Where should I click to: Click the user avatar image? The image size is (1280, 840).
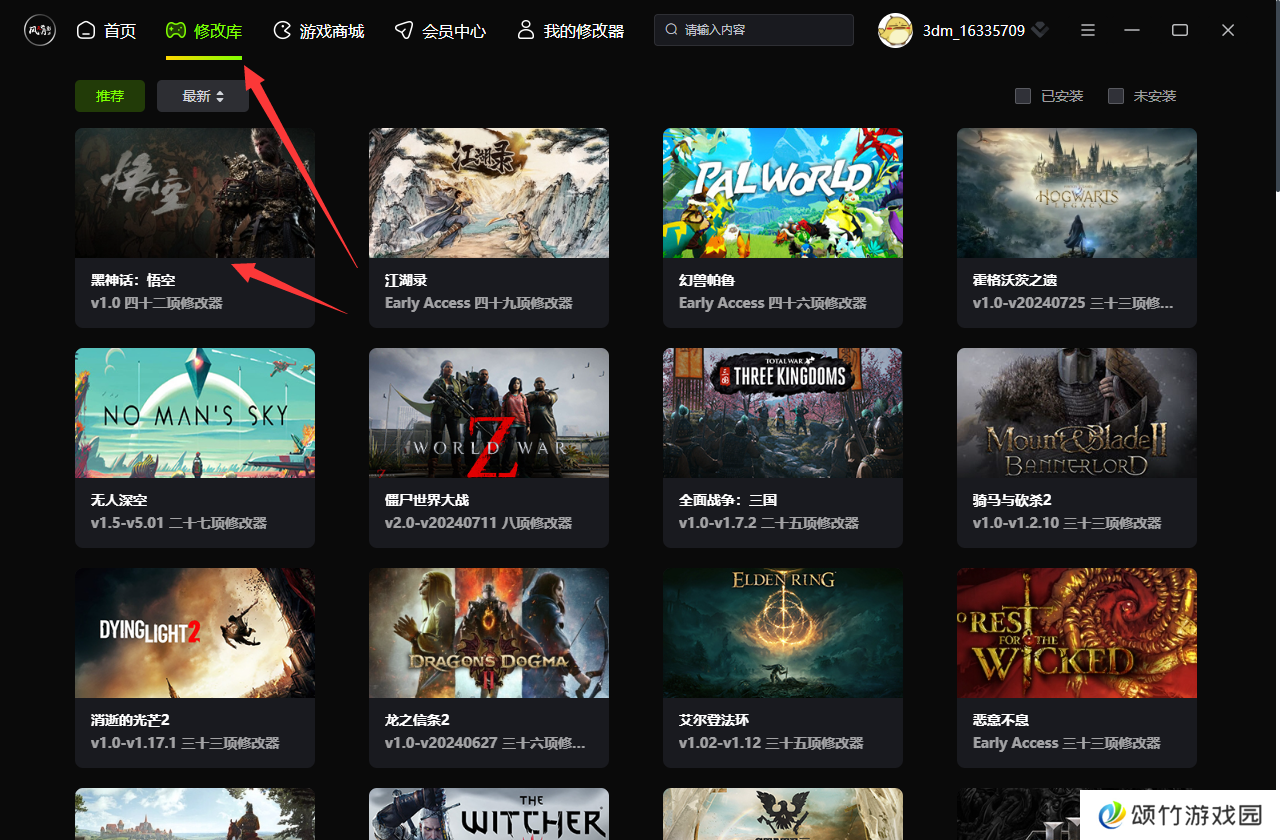pyautogui.click(x=895, y=30)
